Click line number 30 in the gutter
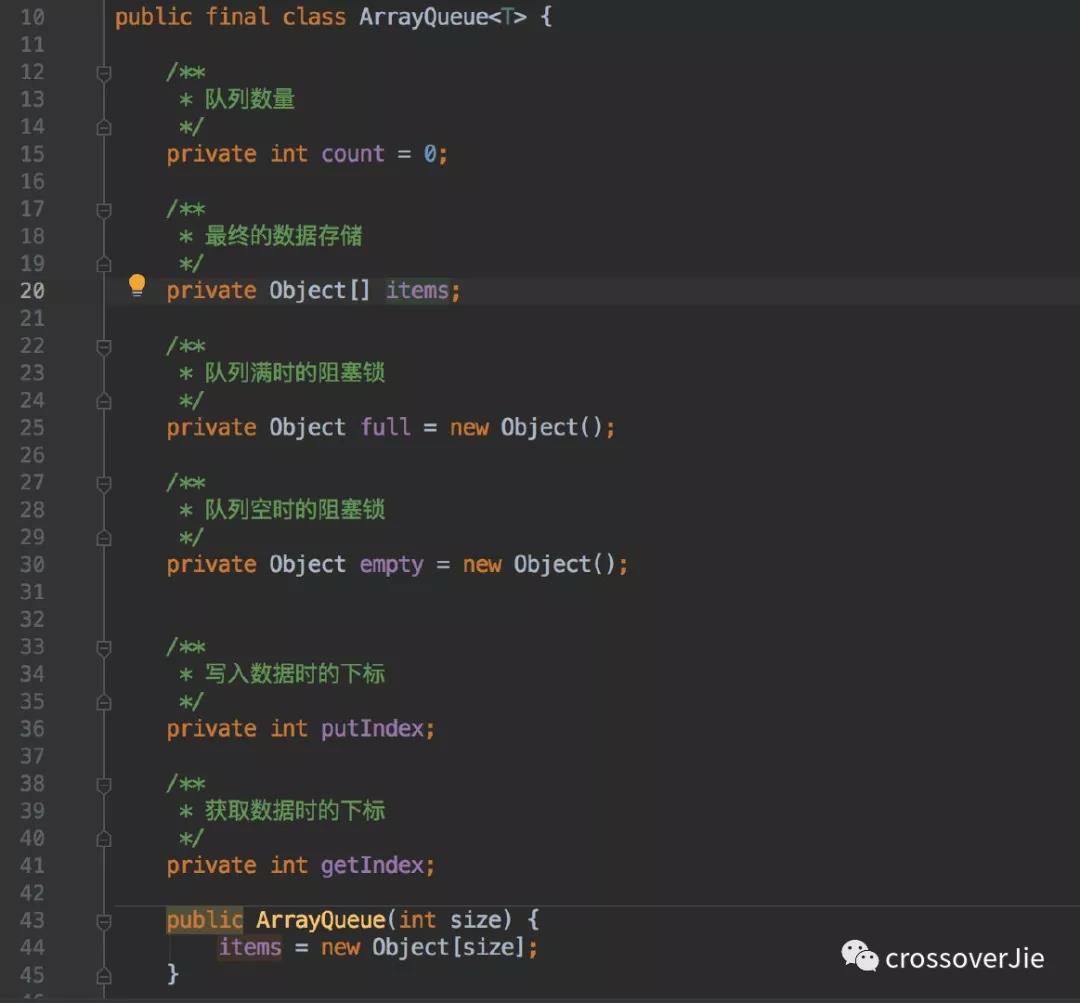The image size is (1080, 1003). click(32, 565)
